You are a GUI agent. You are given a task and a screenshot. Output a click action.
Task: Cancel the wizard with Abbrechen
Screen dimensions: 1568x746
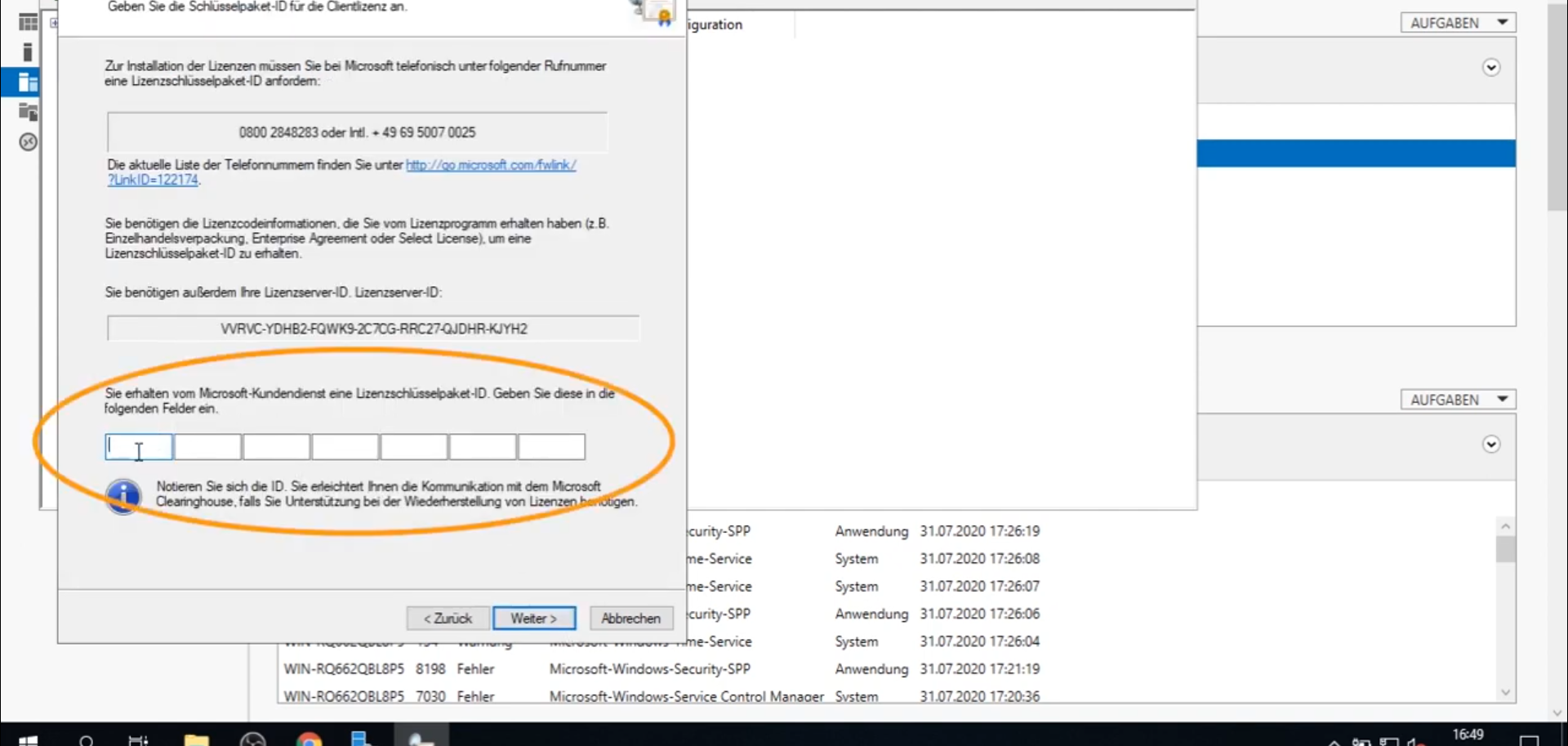pyautogui.click(x=630, y=619)
